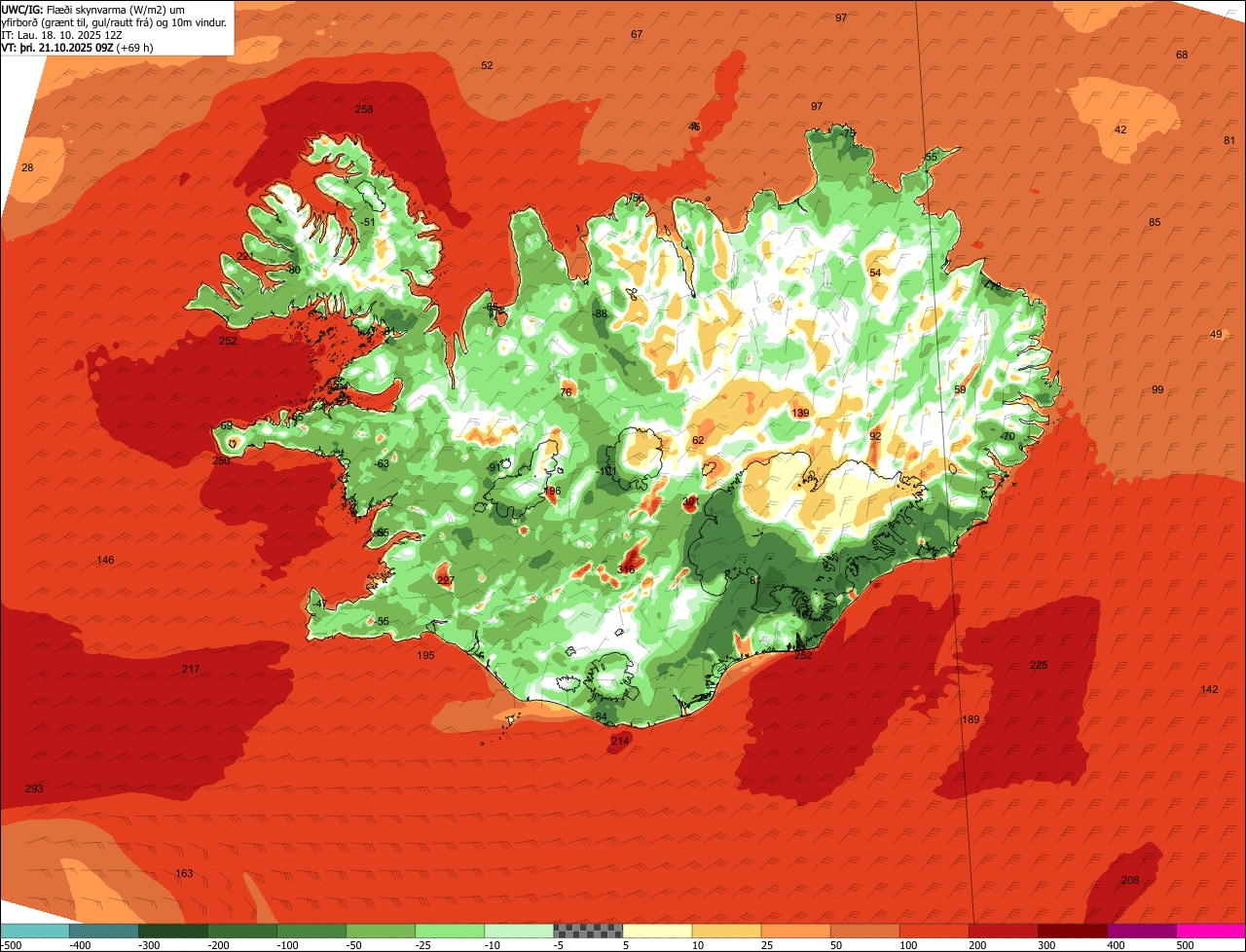Click the pale green swatch between -10 and -5
Image resolution: width=1246 pixels, height=952 pixels.
pyautogui.click(x=519, y=931)
